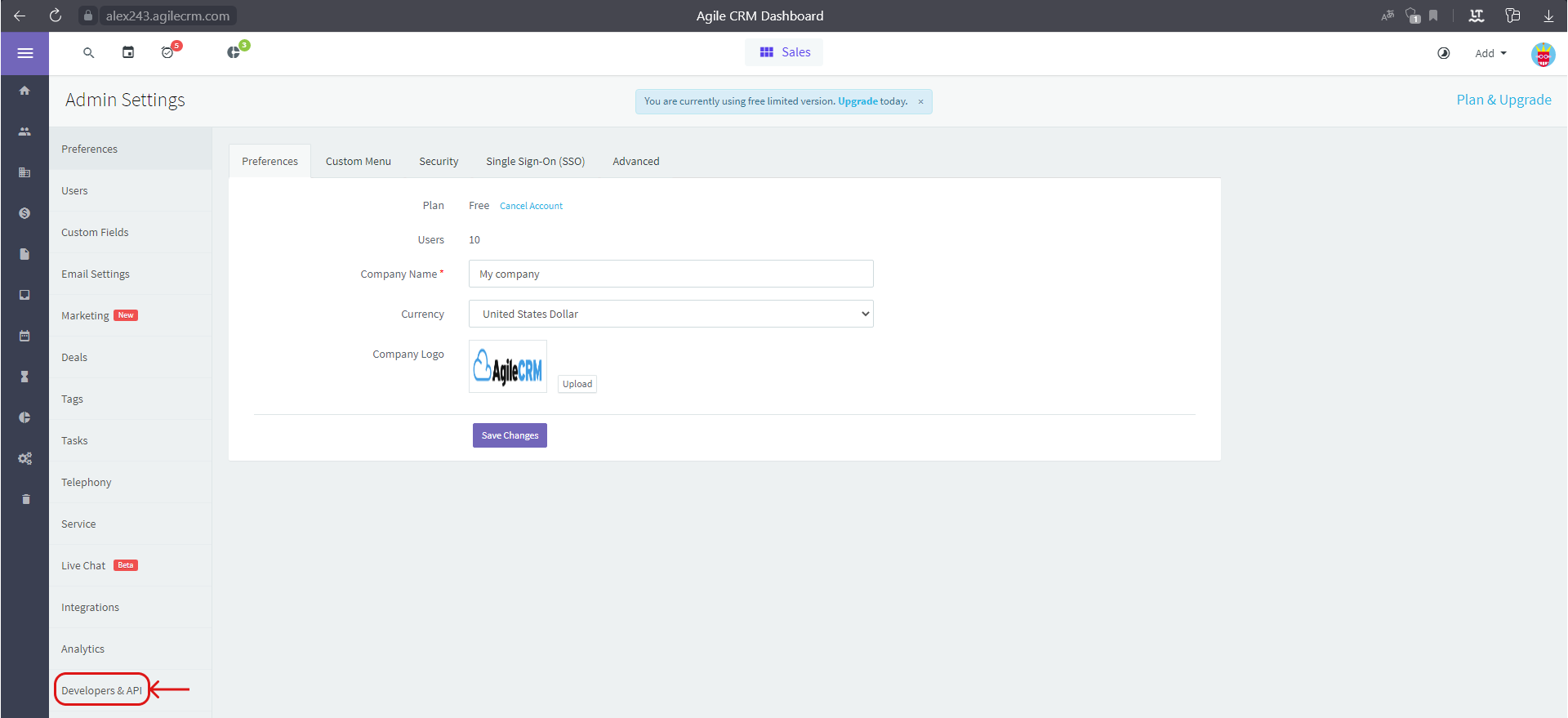Viewport: 1568px width, 718px height.
Task: Expand the Currency dropdown
Action: pos(670,314)
